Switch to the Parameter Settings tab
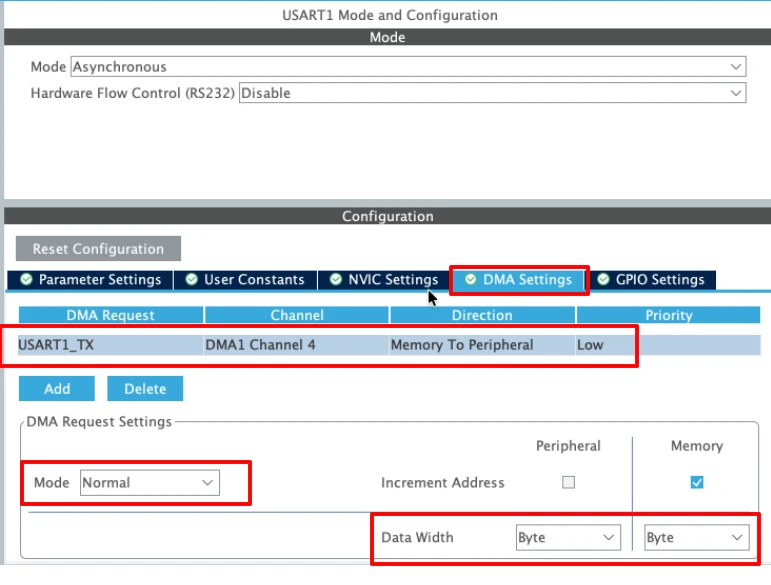771x585 pixels. 90,280
